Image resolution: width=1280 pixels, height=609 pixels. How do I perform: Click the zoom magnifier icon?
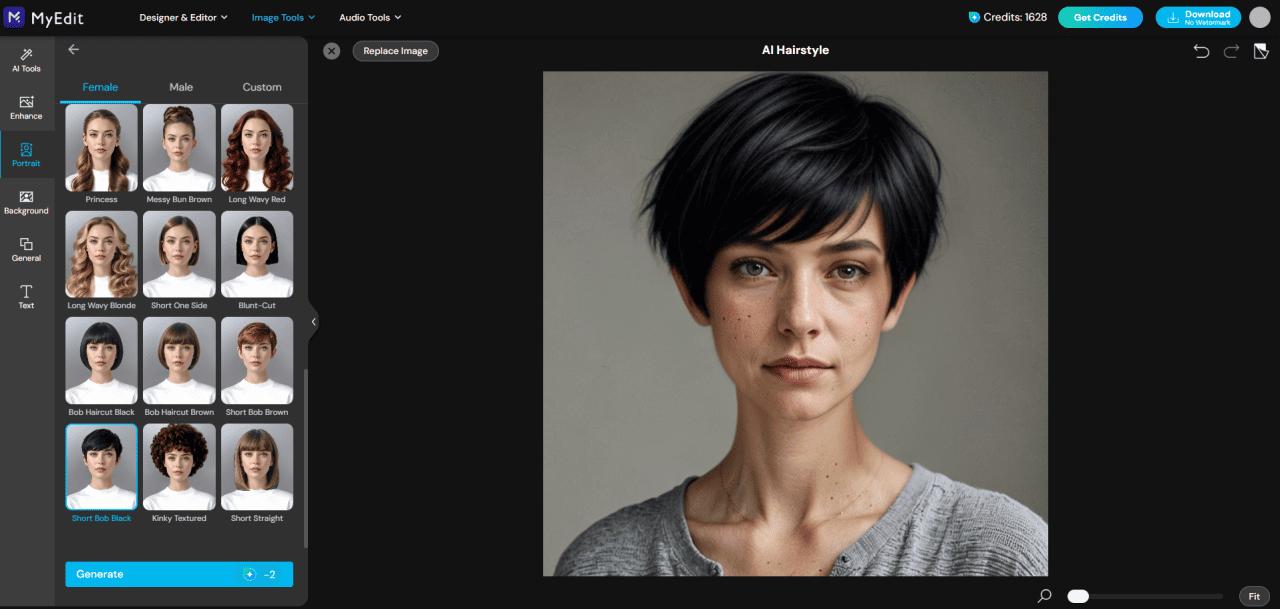point(1043,595)
